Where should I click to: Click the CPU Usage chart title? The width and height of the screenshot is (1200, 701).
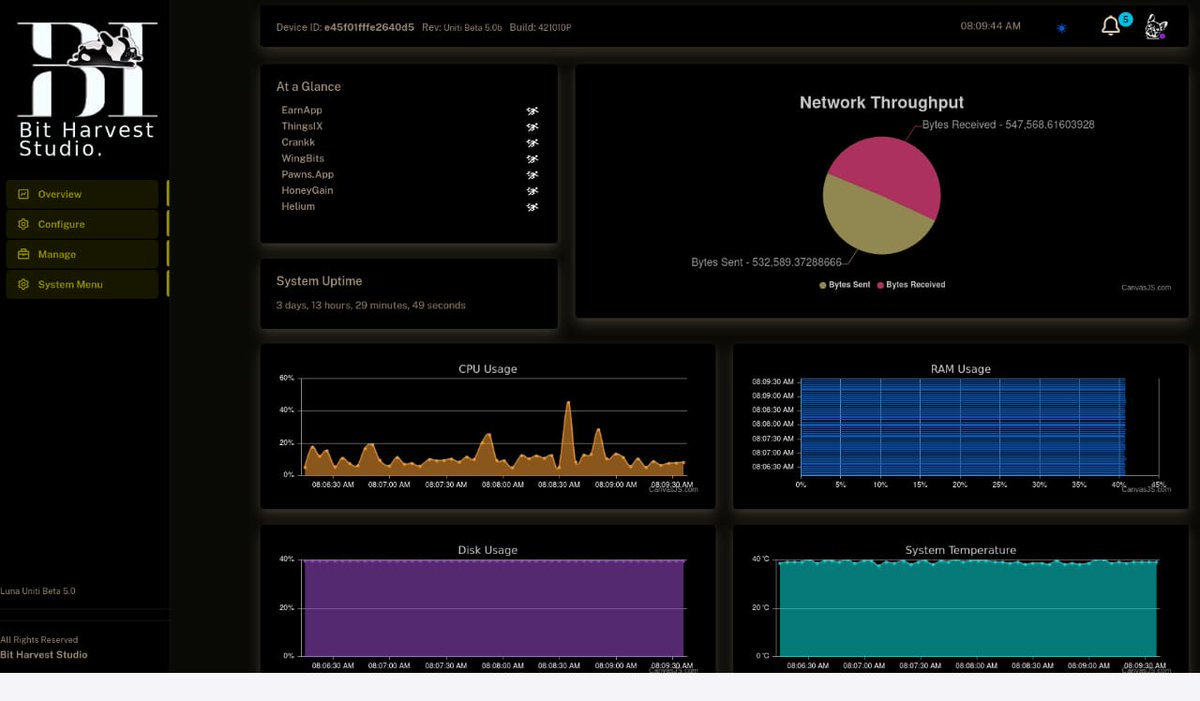pos(488,369)
